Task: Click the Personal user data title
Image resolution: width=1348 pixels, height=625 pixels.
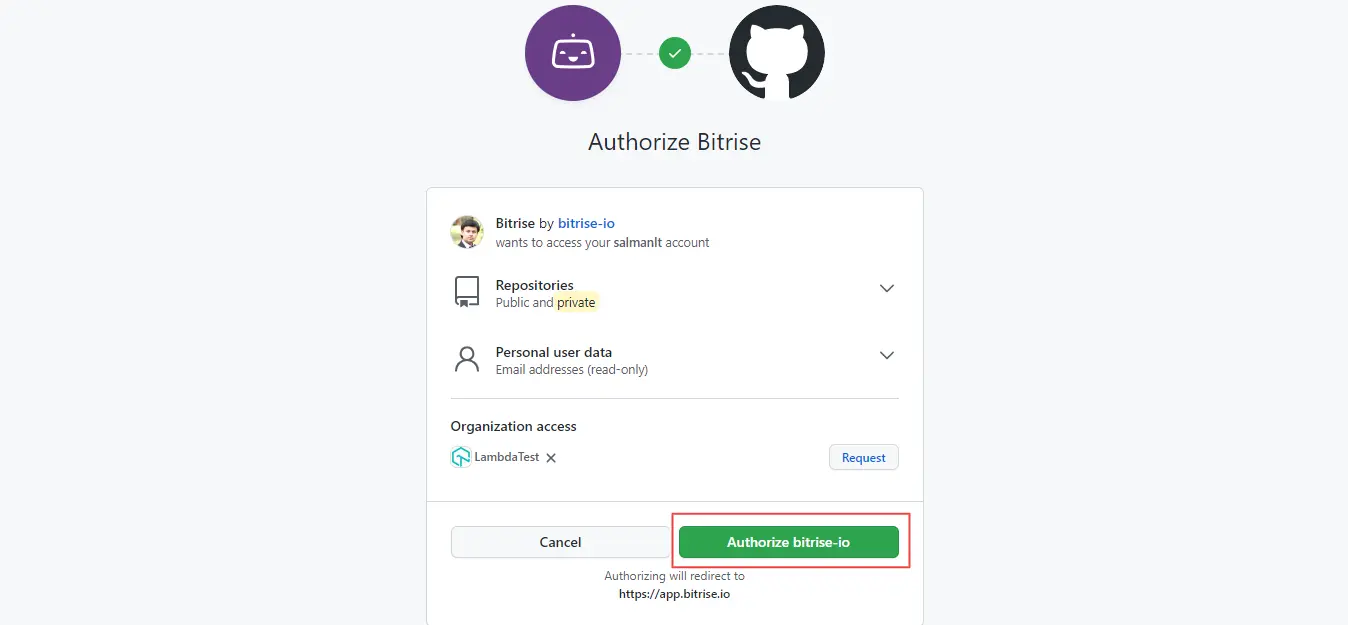Action: tap(554, 352)
